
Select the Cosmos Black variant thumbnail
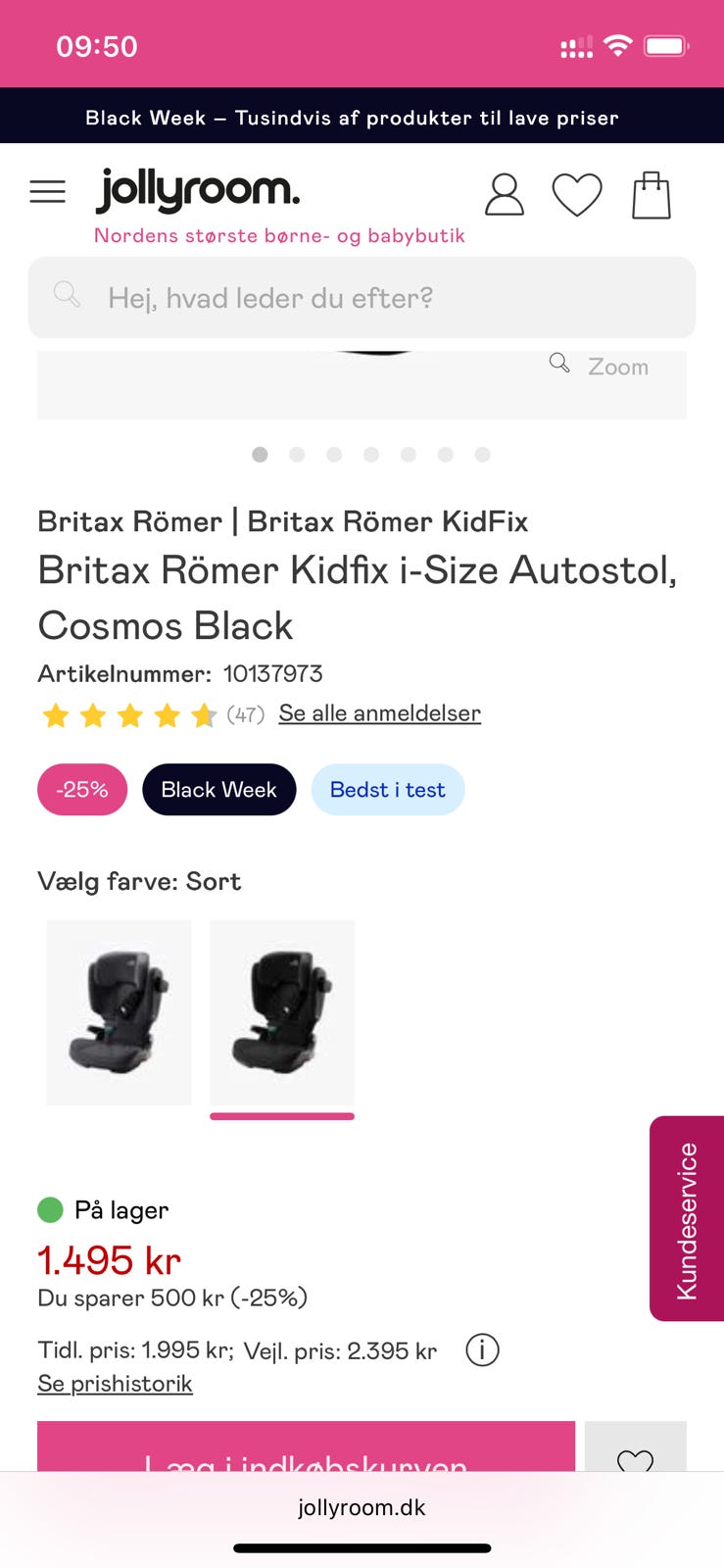[x=282, y=1012]
